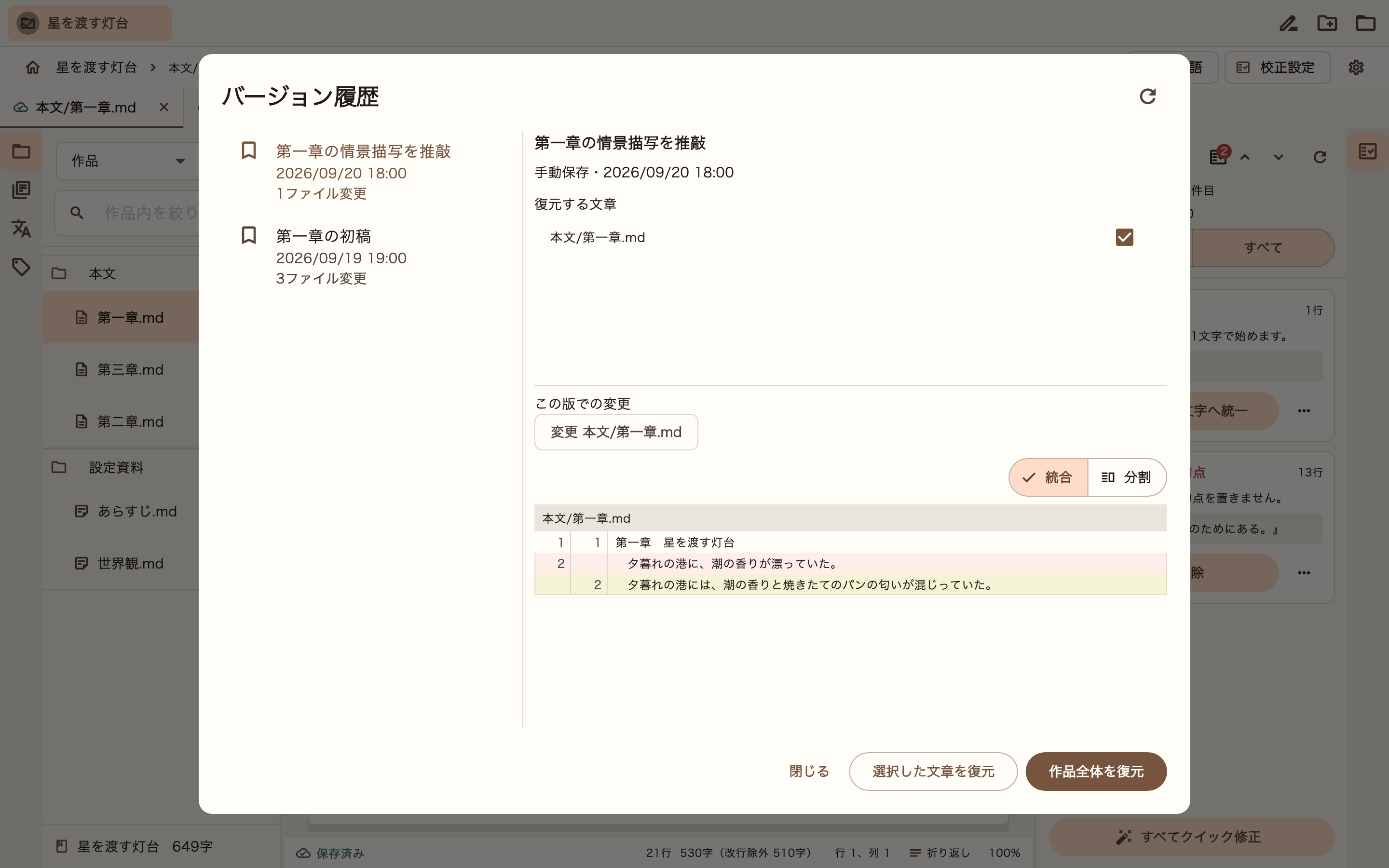This screenshot has width=1389, height=868.
Task: Open file 第三章.md in tree
Action: (121, 369)
